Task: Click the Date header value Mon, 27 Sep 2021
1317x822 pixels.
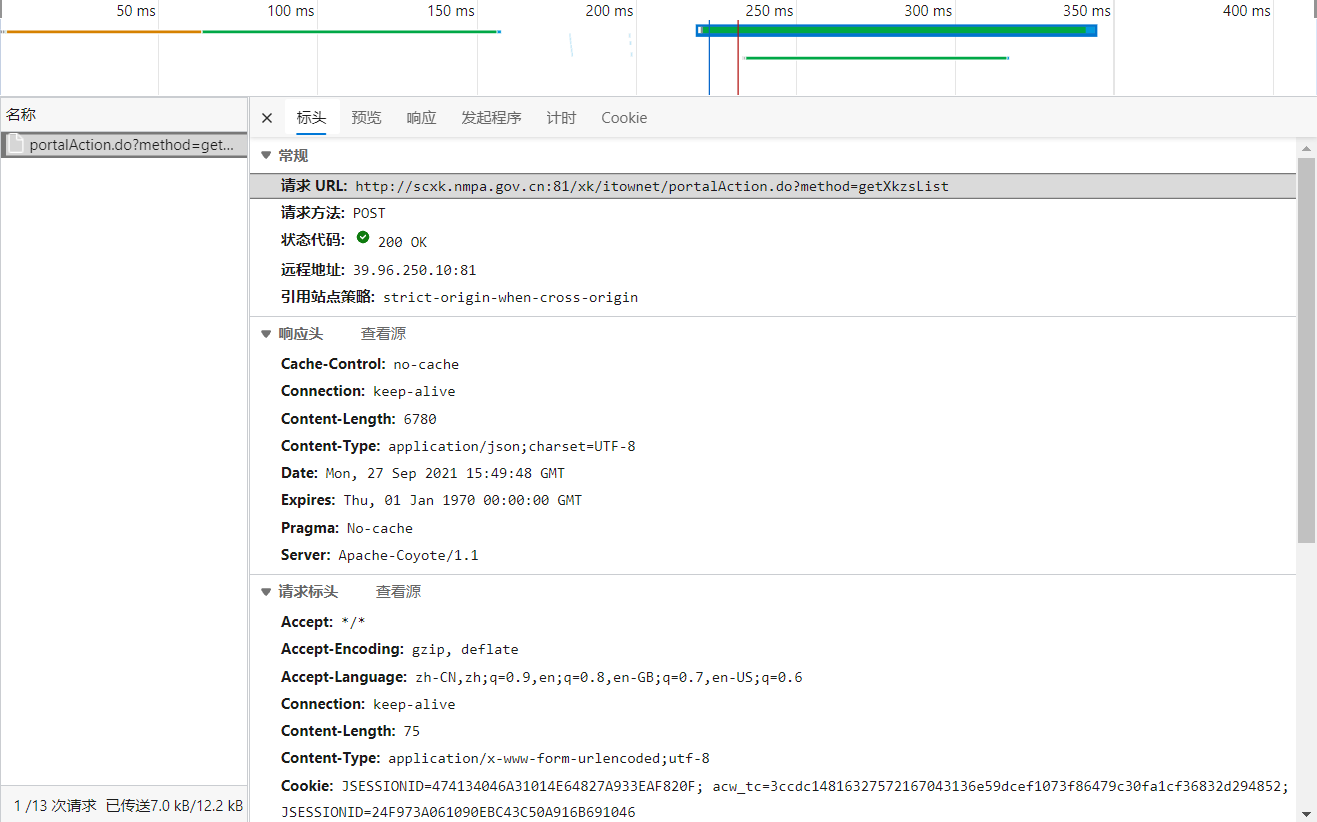Action: (x=445, y=473)
